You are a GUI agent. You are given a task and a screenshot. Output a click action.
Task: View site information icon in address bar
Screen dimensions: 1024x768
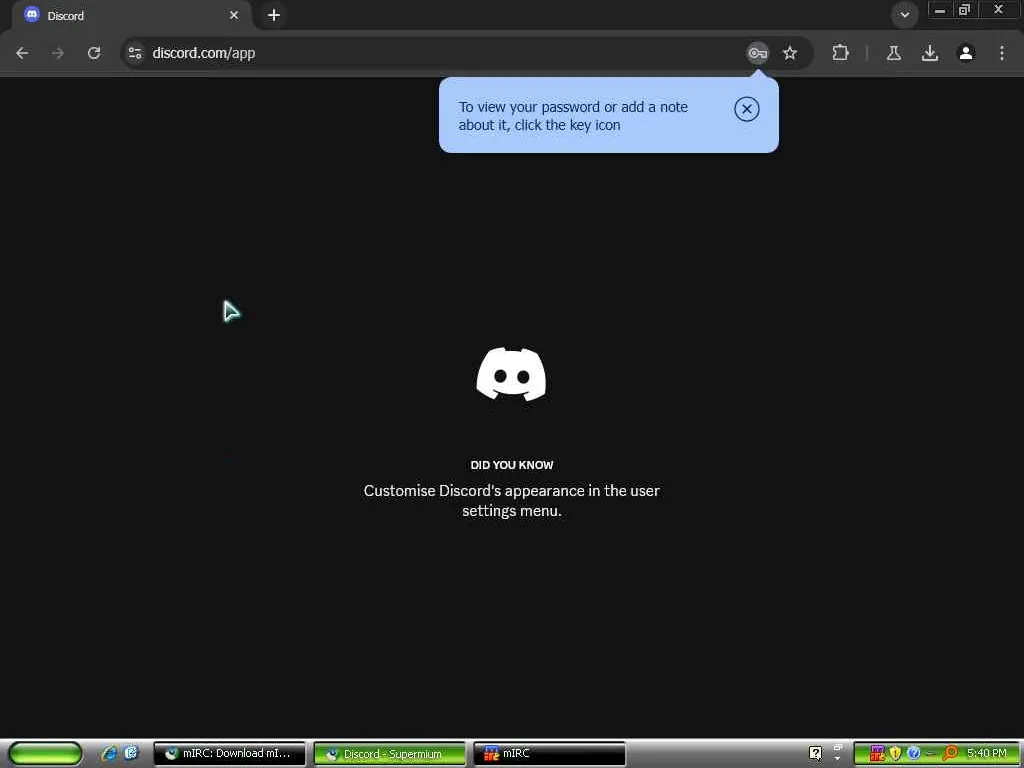point(135,53)
